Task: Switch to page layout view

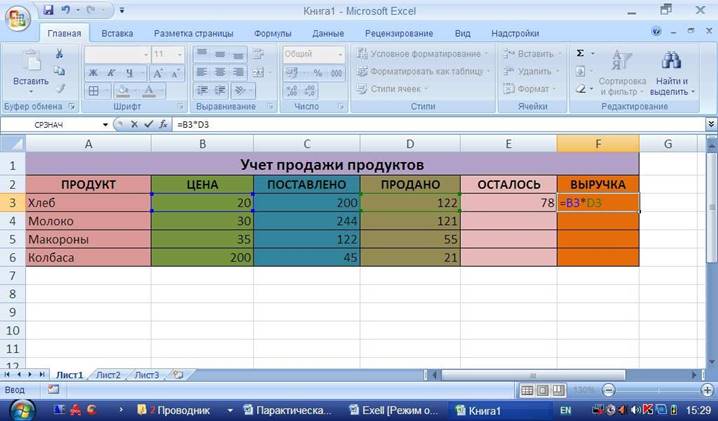Action: coord(543,390)
